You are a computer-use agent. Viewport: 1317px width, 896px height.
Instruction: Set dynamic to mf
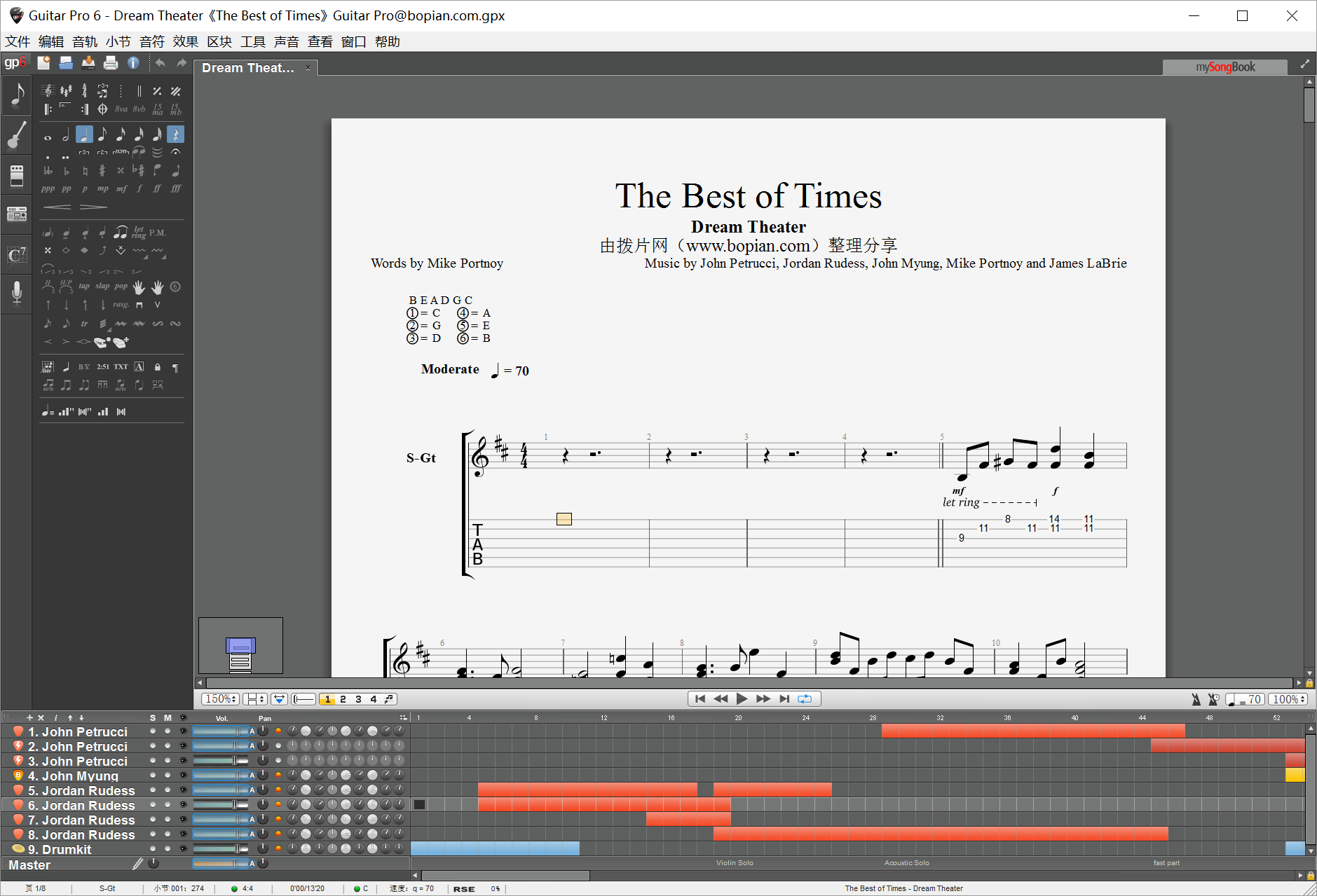click(x=121, y=188)
